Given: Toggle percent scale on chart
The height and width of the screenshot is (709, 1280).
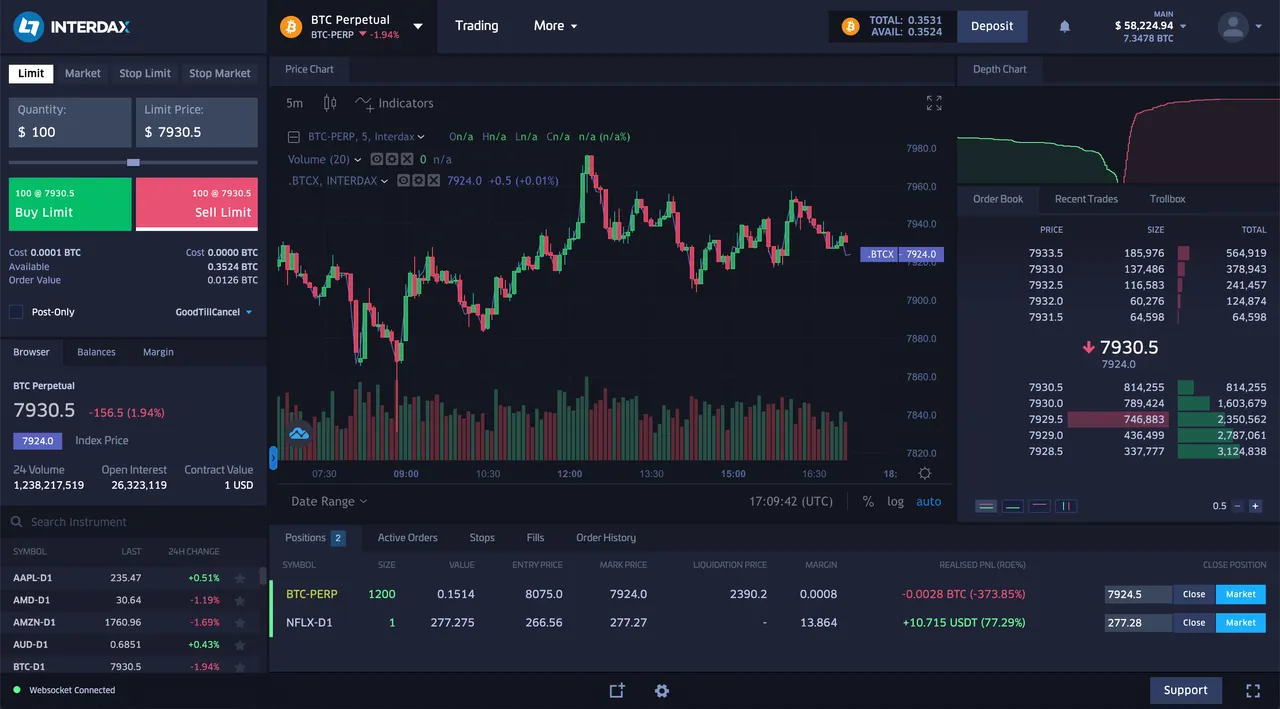Looking at the screenshot, I should pos(868,502).
